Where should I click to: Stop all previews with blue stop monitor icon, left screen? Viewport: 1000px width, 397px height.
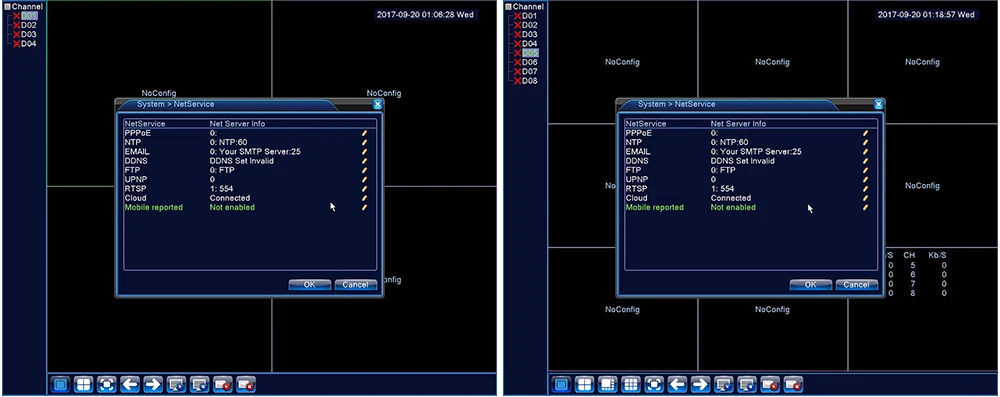click(x=200, y=384)
